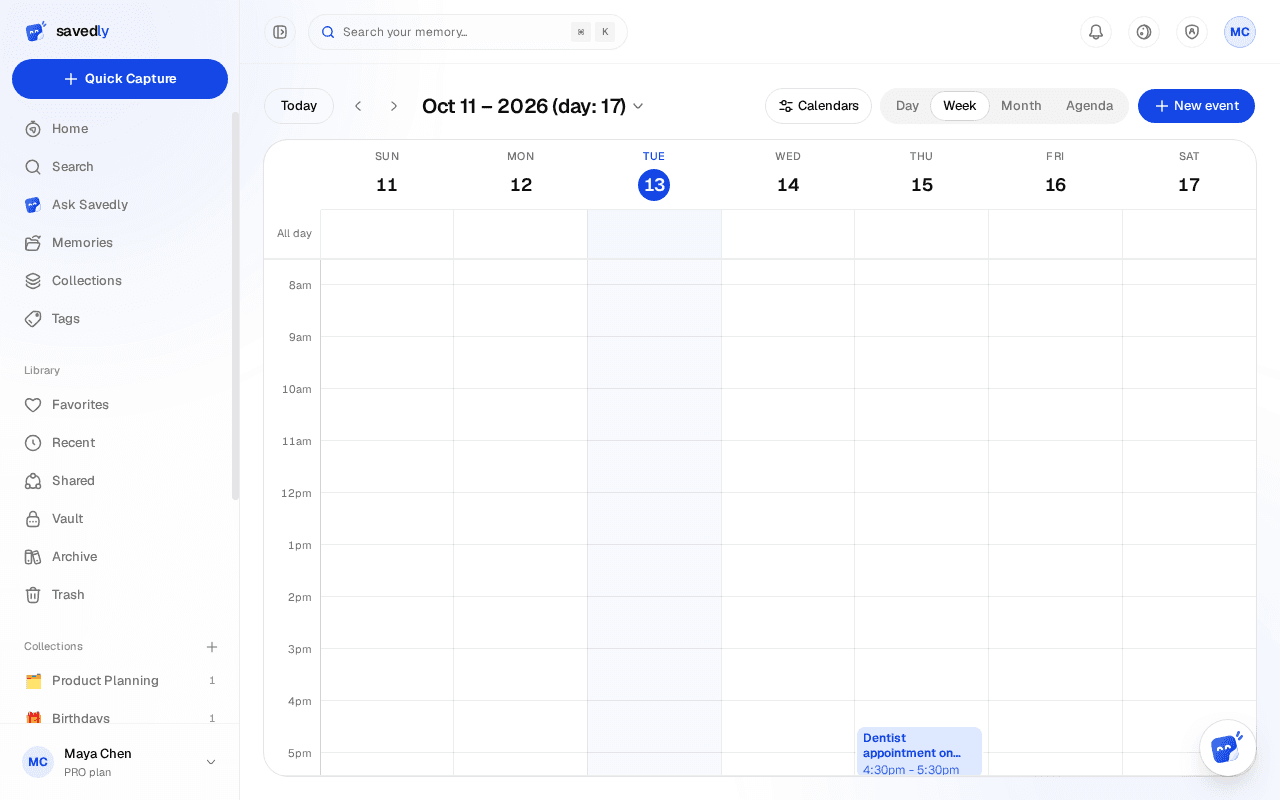This screenshot has width=1280, height=800.
Task: Switch to Agenda view
Action: coord(1089,106)
